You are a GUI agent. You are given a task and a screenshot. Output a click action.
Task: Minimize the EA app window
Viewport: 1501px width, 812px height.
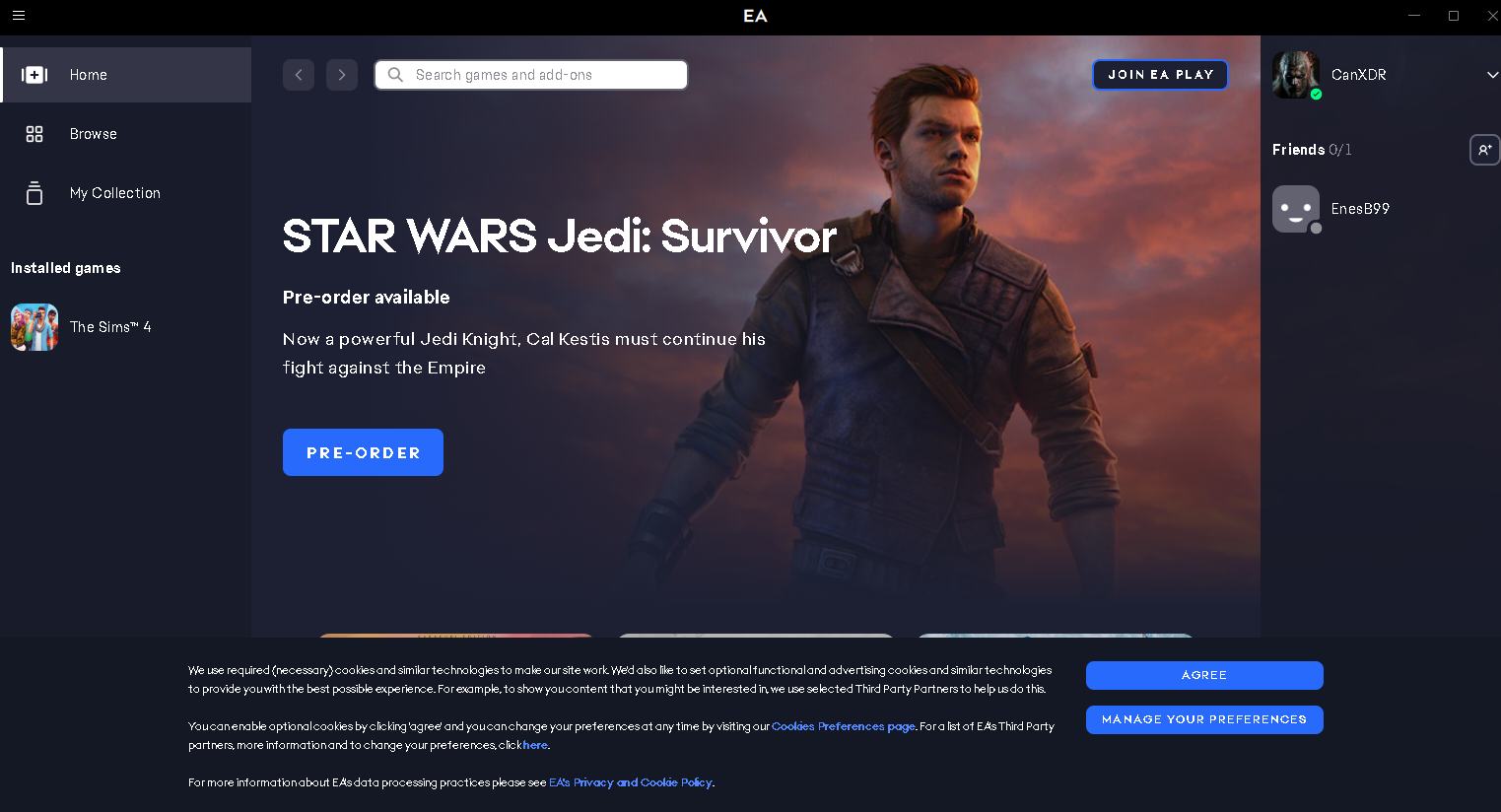(1415, 16)
